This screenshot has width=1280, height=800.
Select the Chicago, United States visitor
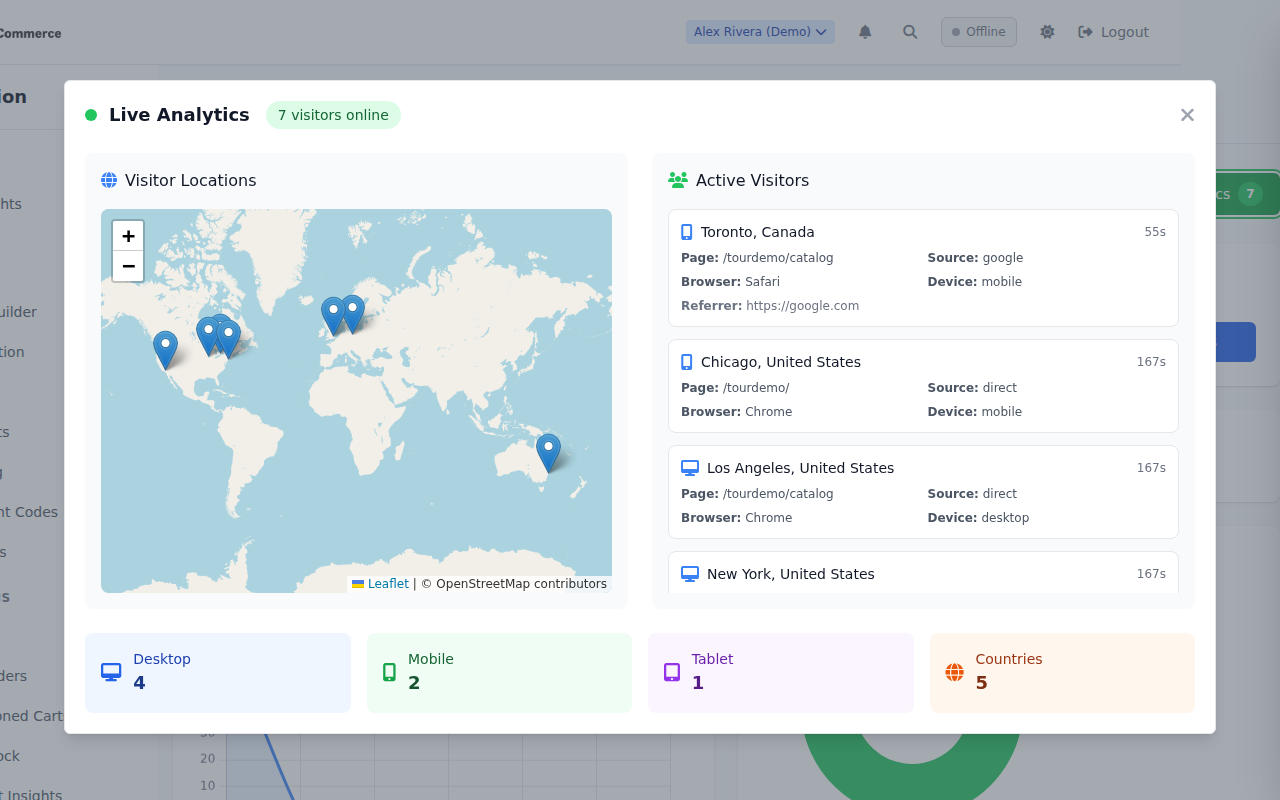click(x=923, y=386)
